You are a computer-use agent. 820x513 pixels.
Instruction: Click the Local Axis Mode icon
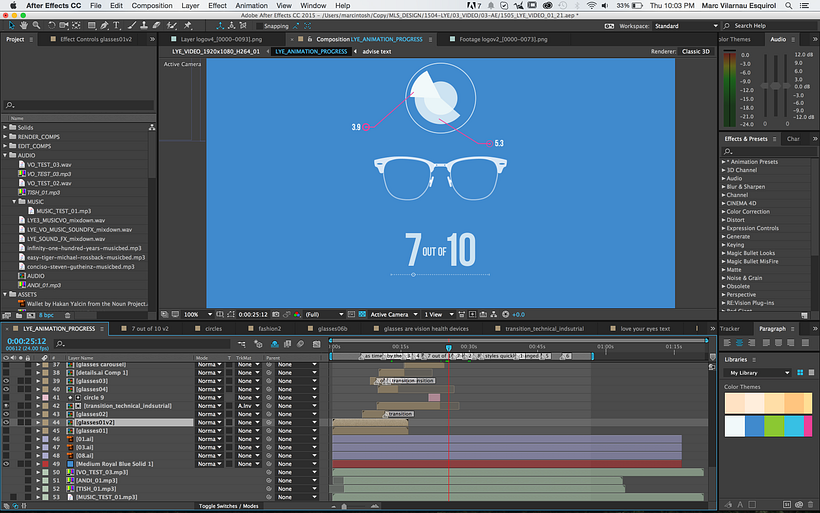pyautogui.click(x=220, y=26)
